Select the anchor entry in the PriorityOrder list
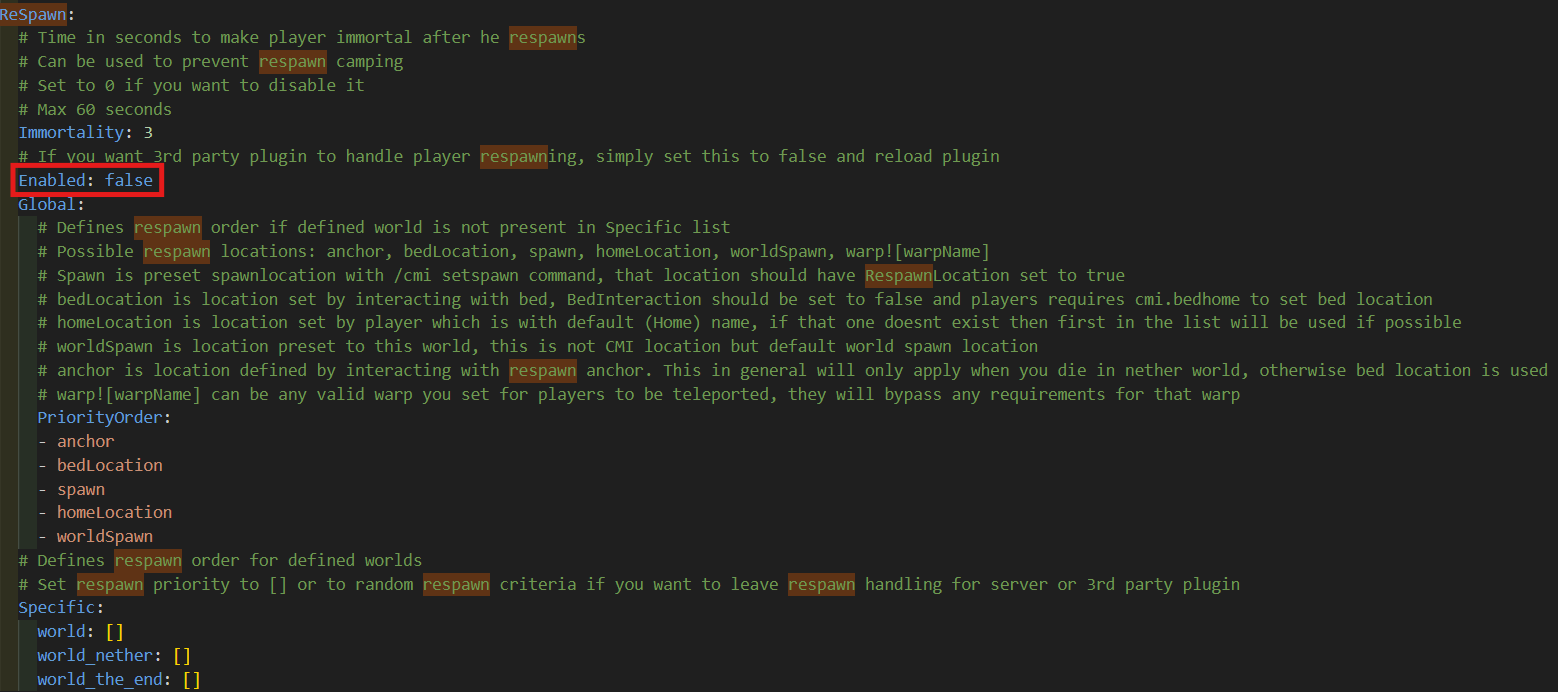This screenshot has width=1558, height=692. point(85,442)
